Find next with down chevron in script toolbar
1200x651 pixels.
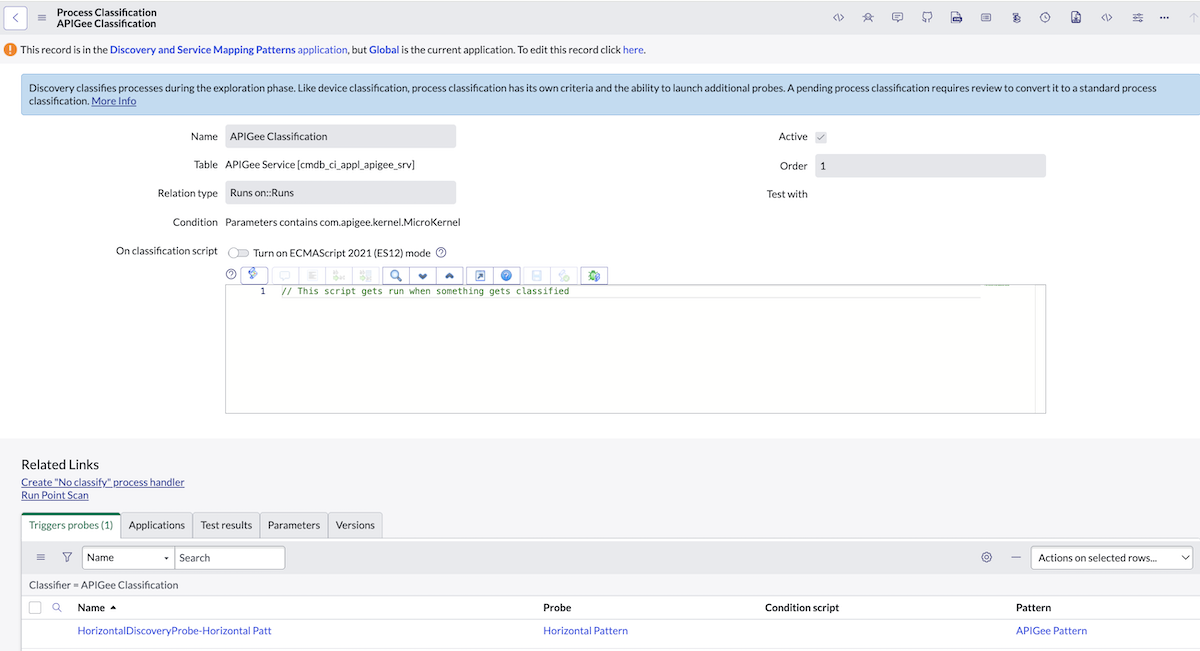pos(423,275)
